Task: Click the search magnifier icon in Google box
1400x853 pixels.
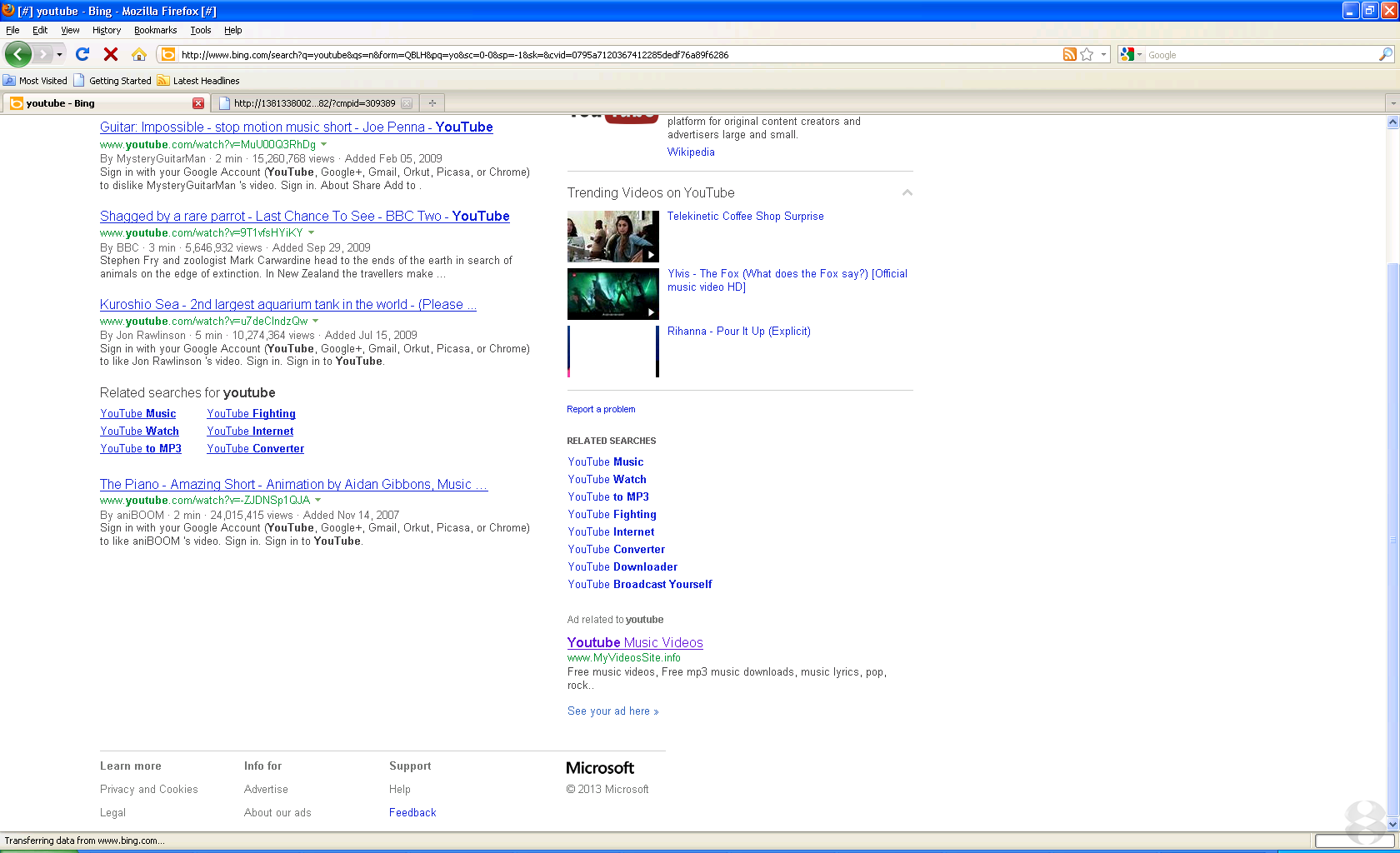Action: point(1386,54)
